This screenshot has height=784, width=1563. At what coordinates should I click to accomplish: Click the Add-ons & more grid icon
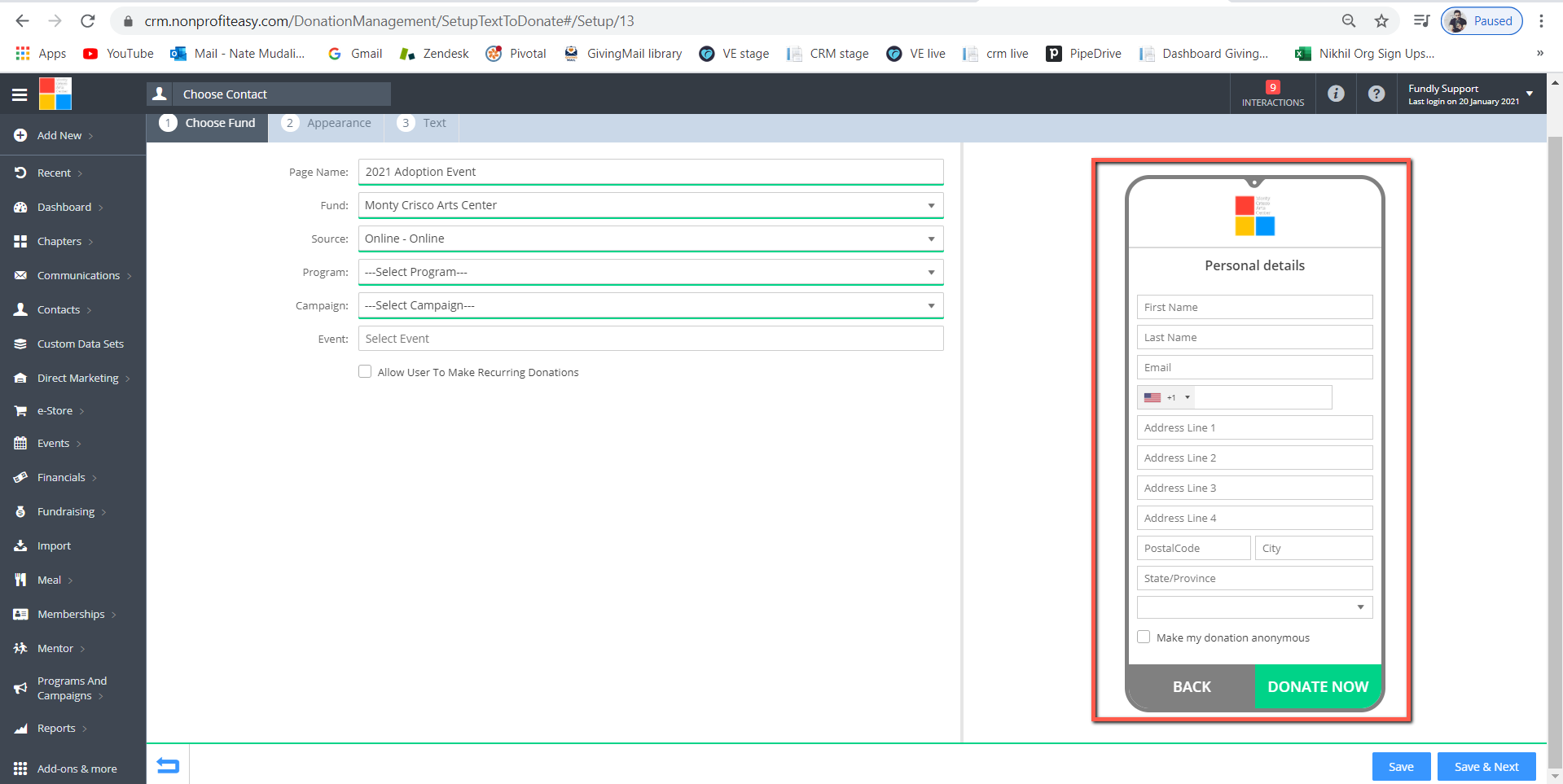click(x=20, y=769)
